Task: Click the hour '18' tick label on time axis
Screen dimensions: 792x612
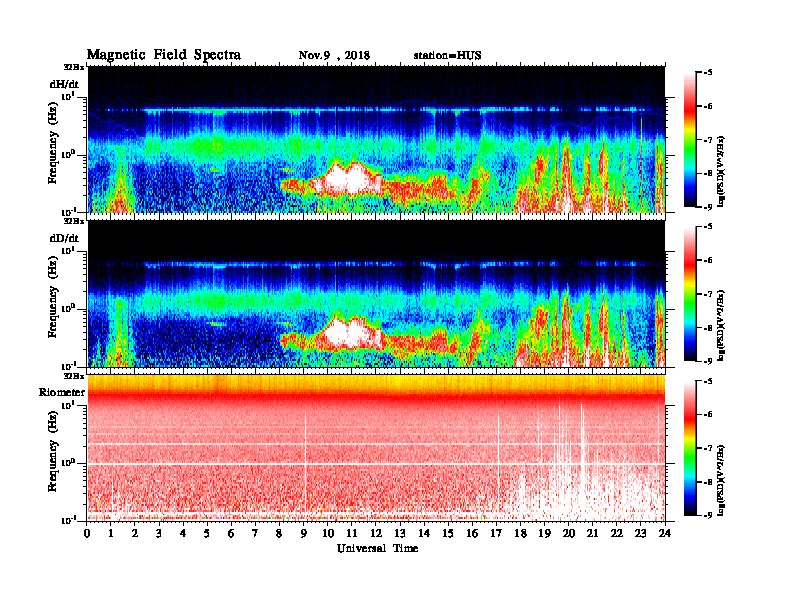Action: (520, 533)
